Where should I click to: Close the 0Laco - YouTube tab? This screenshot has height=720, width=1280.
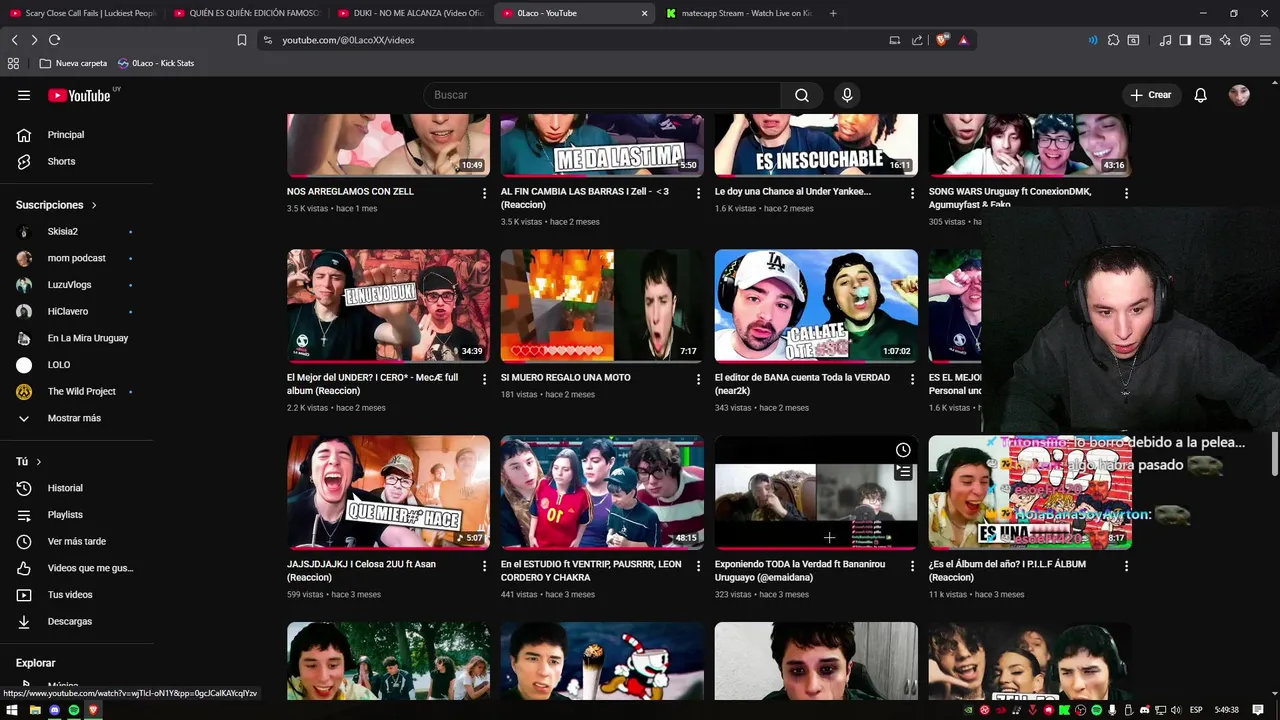coord(644,13)
